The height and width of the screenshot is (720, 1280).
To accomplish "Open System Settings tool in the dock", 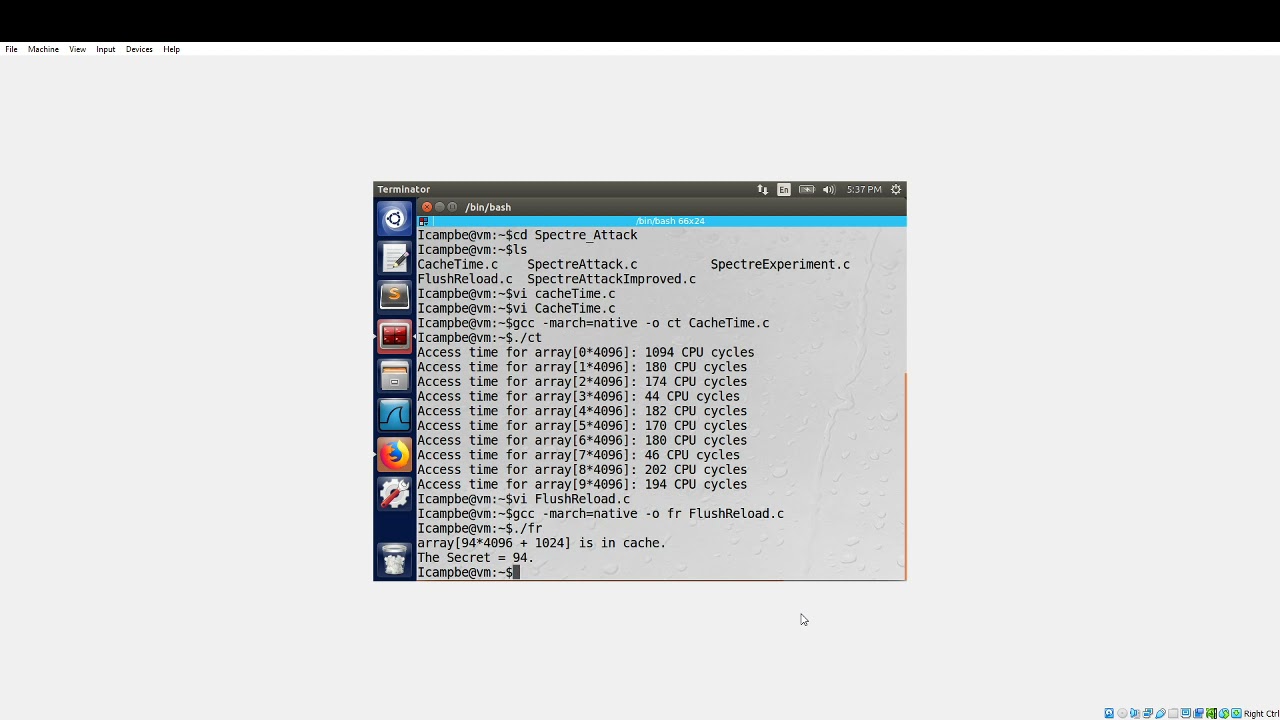I will pos(394,493).
